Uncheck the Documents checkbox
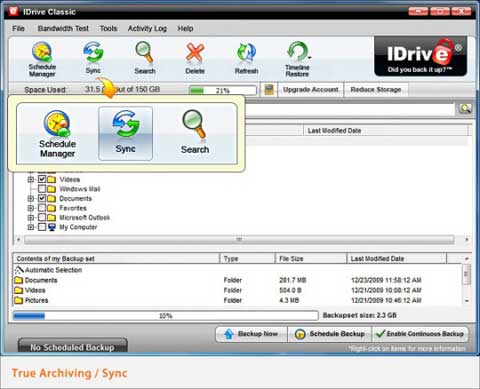This screenshot has height=389, width=480. pyautogui.click(x=42, y=198)
